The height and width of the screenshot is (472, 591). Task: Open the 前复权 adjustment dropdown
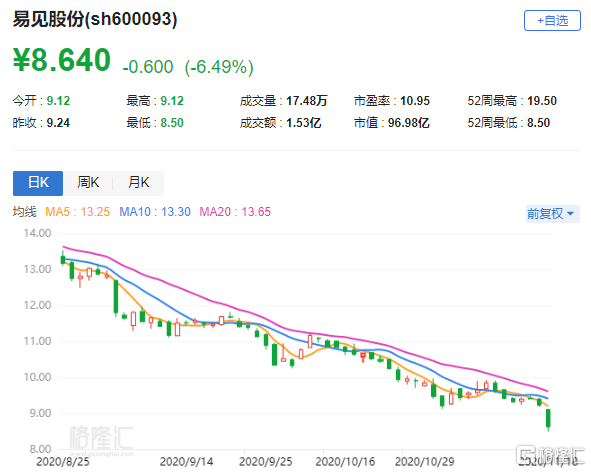coord(552,214)
